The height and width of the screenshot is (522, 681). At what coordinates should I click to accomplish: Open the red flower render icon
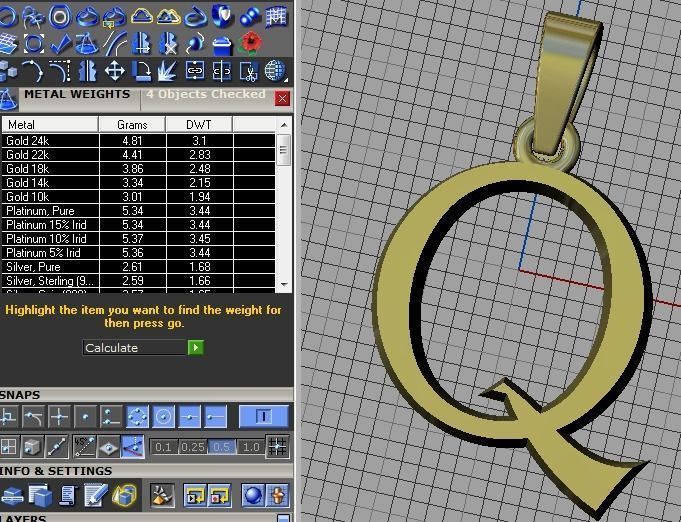250,43
